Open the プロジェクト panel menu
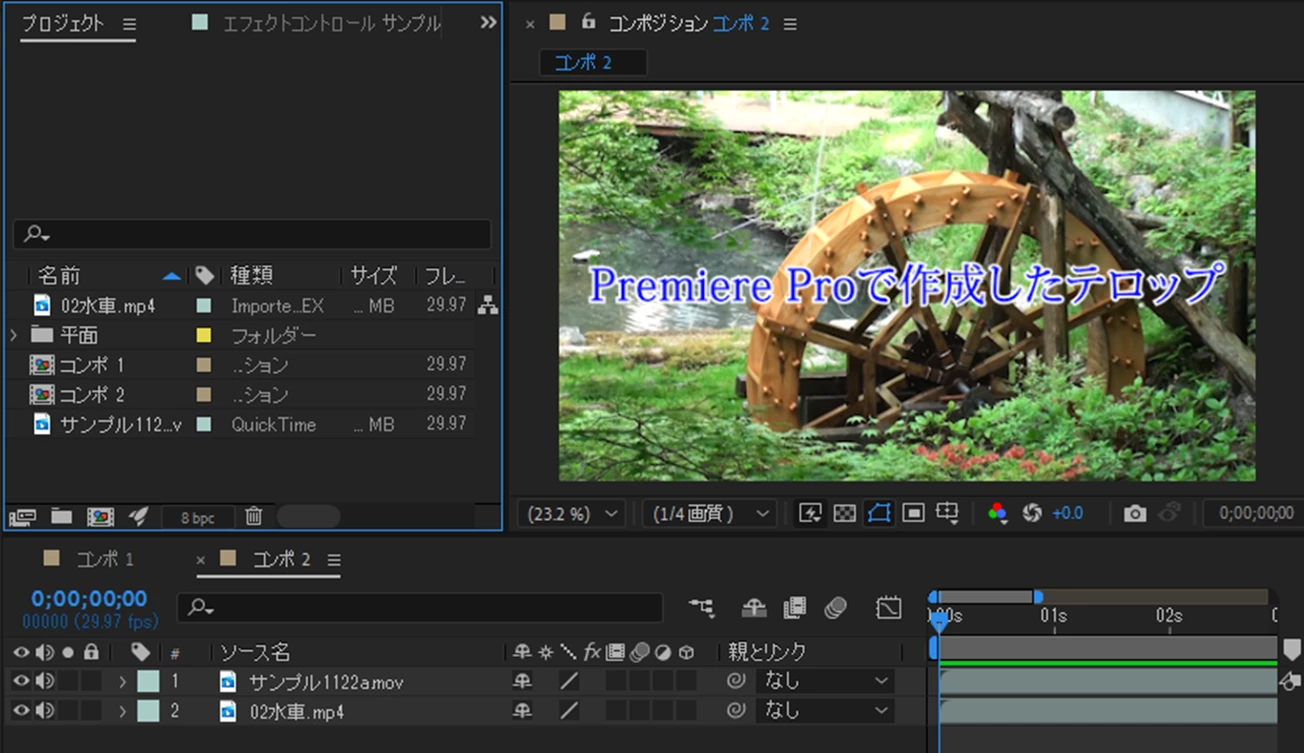Image resolution: width=1304 pixels, height=753 pixels. (x=129, y=25)
